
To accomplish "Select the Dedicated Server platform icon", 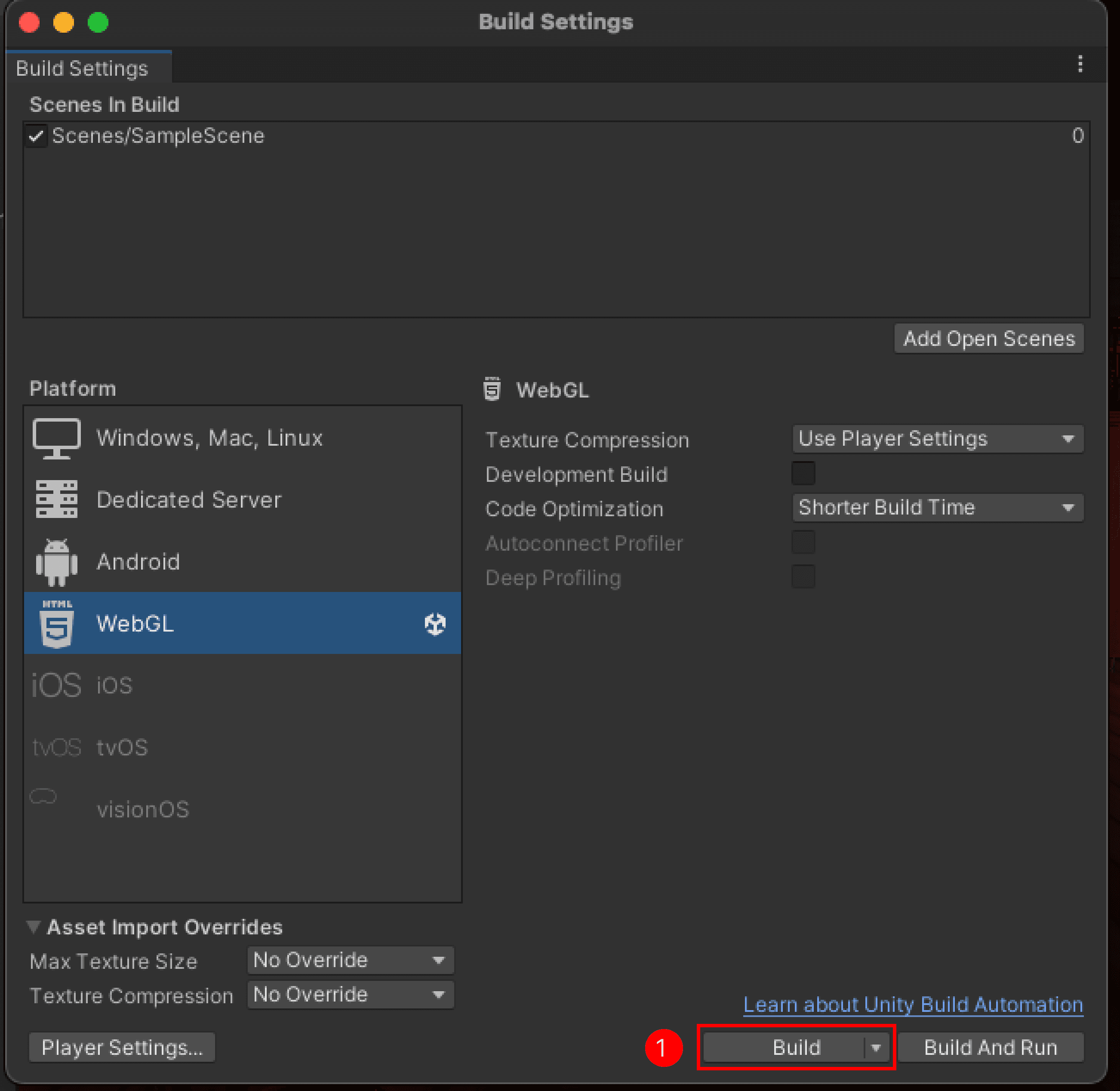I will 56,499.
